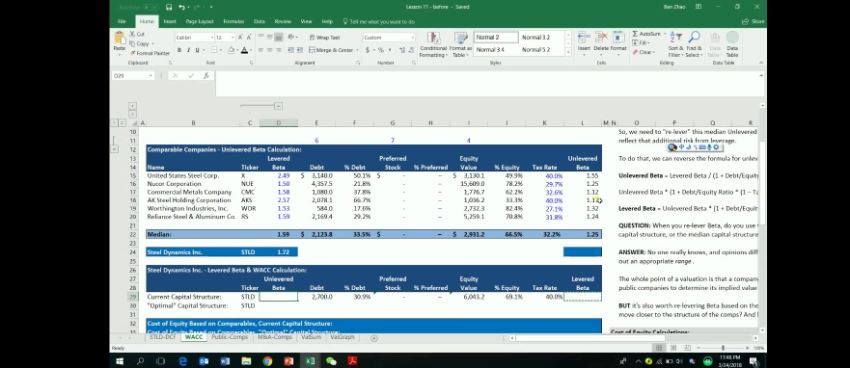Expand the cell styles gallery
The width and height of the screenshot is (850, 368).
click(568, 52)
